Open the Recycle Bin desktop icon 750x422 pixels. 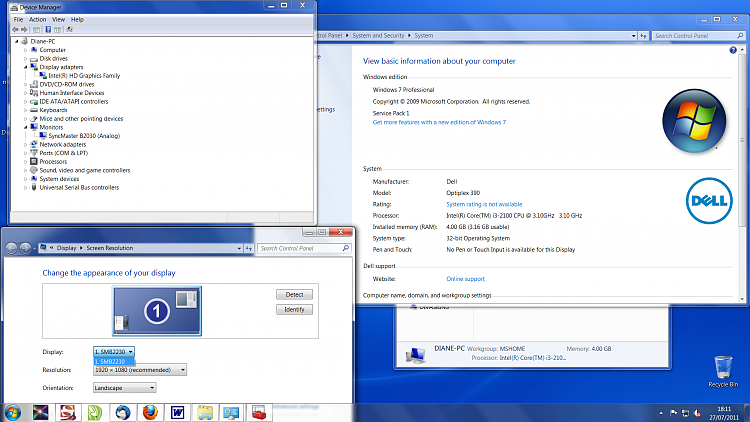(723, 371)
